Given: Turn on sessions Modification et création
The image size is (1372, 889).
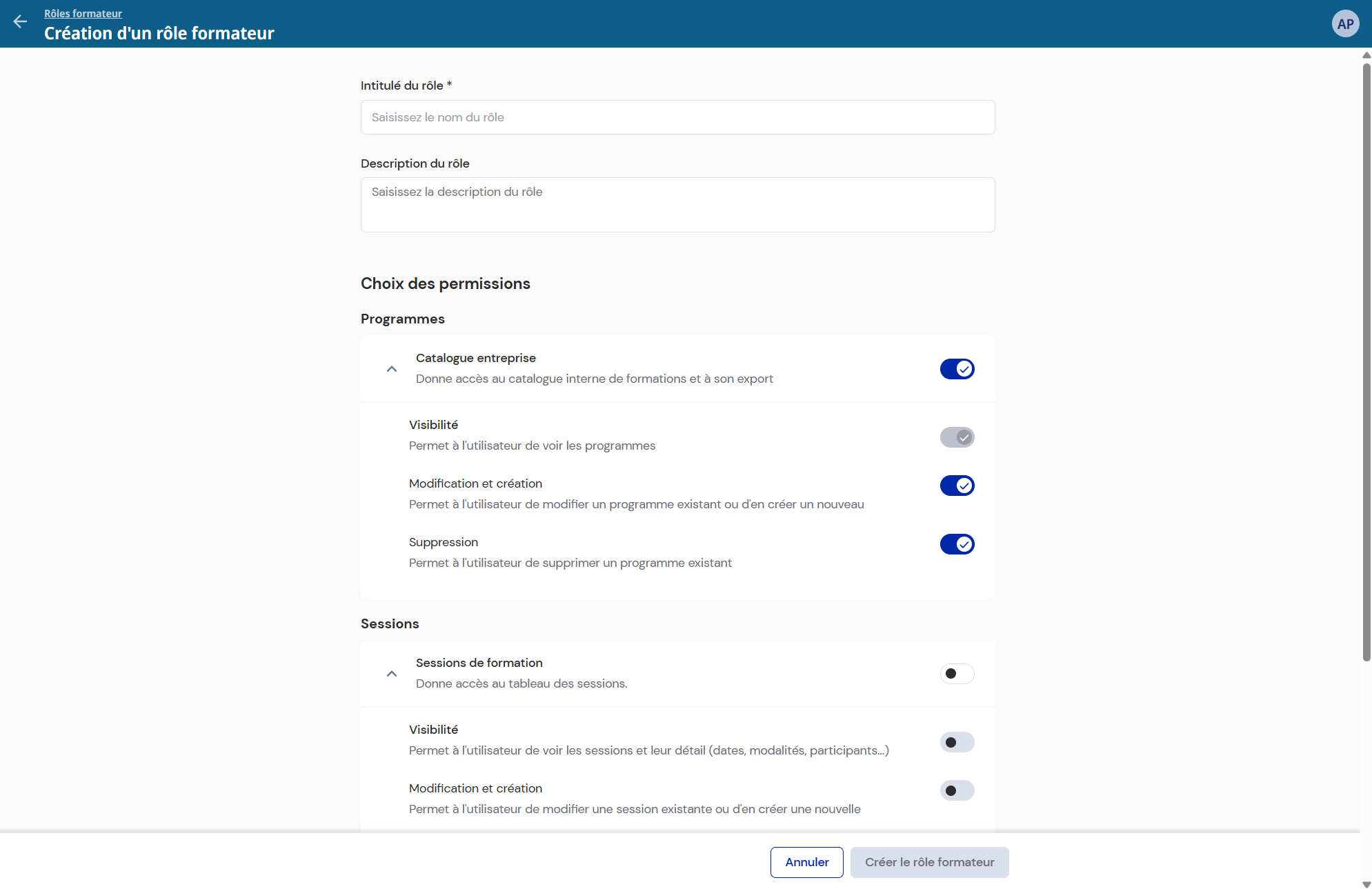Looking at the screenshot, I should pos(957,790).
